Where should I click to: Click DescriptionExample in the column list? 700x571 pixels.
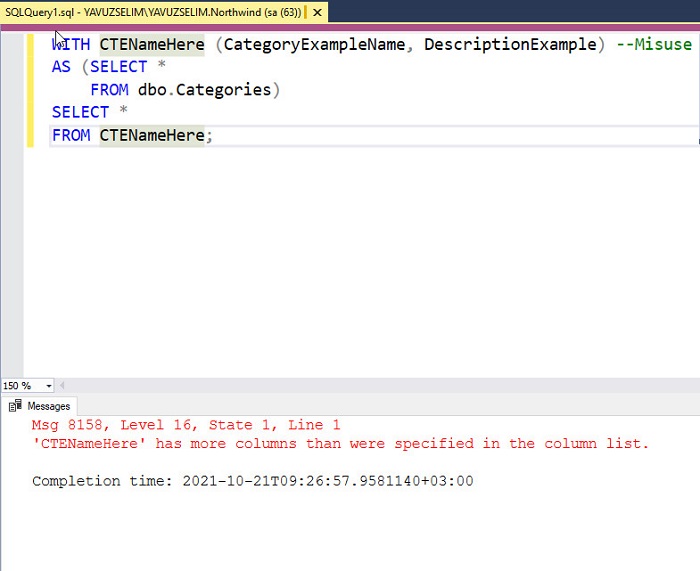(510, 44)
